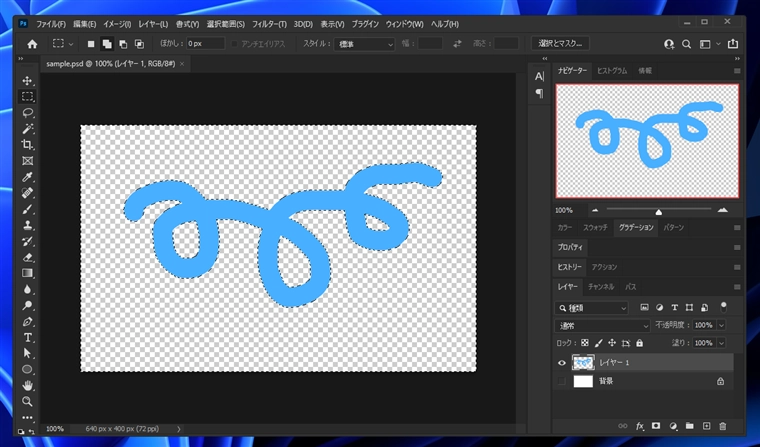Select the Gradient tool

tap(27, 273)
